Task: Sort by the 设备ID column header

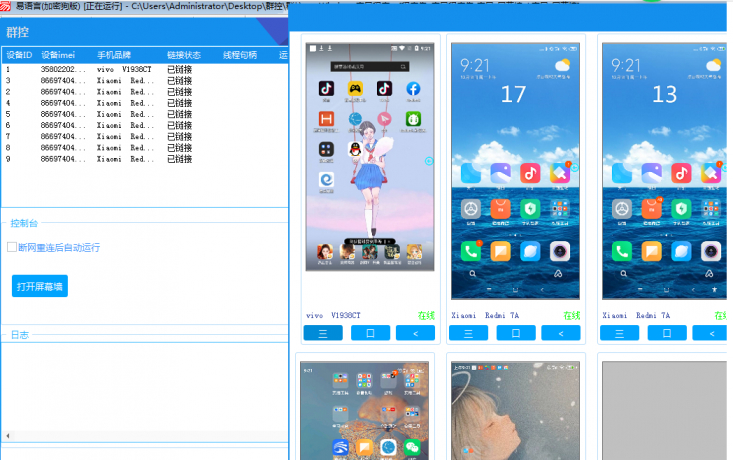Action: 19,55
